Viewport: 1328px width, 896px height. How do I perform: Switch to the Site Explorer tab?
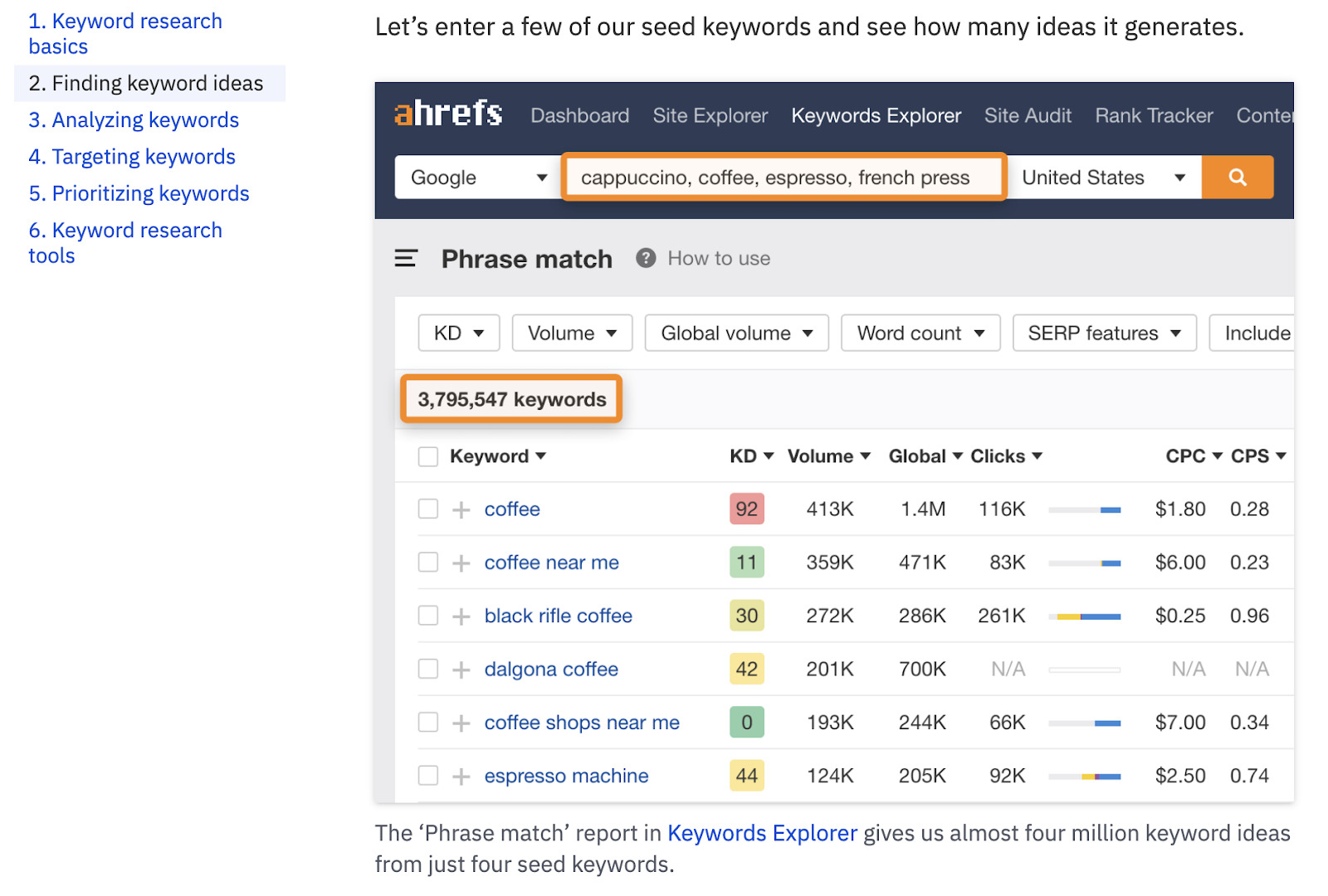710,115
